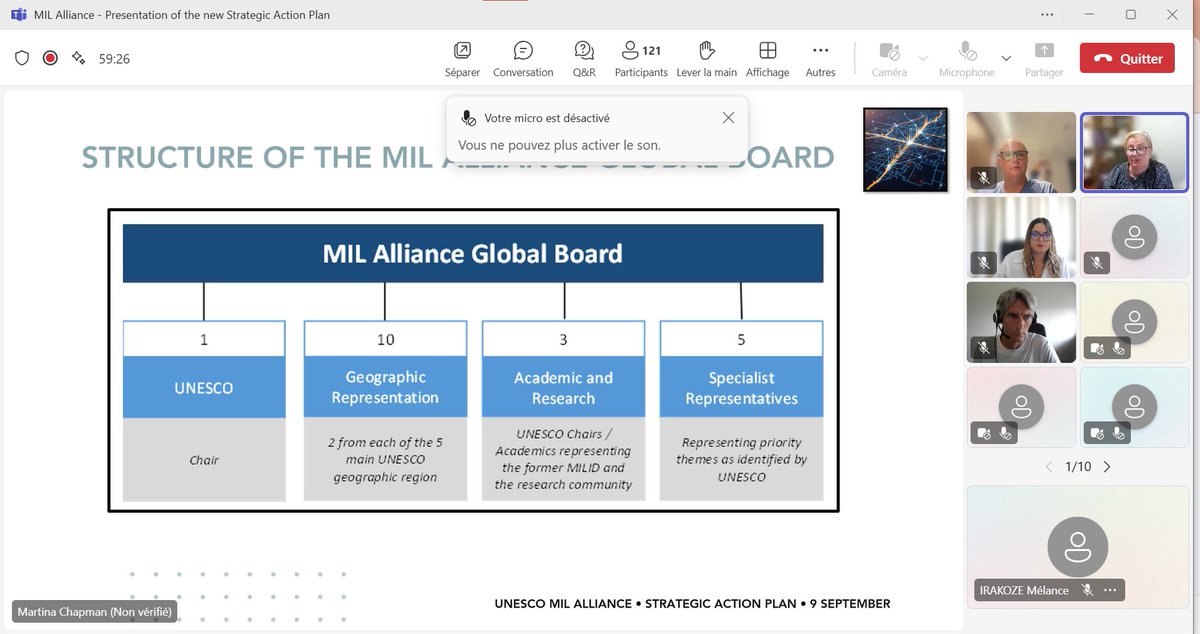1200x634 pixels.
Task: Select the active speaker video with blue border
Action: pyautogui.click(x=1134, y=152)
